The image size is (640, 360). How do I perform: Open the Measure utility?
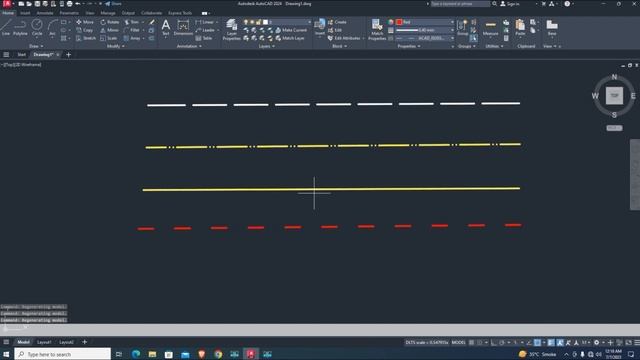click(491, 28)
